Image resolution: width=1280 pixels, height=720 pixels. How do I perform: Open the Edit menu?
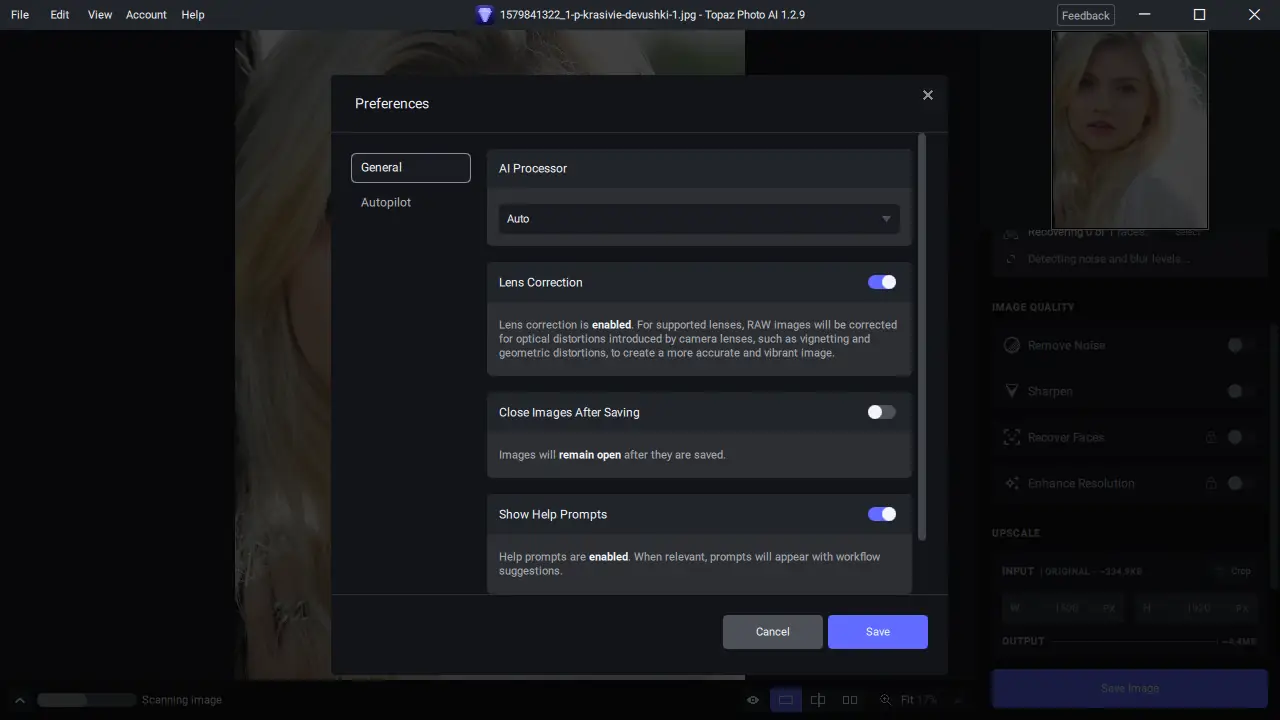[60, 15]
